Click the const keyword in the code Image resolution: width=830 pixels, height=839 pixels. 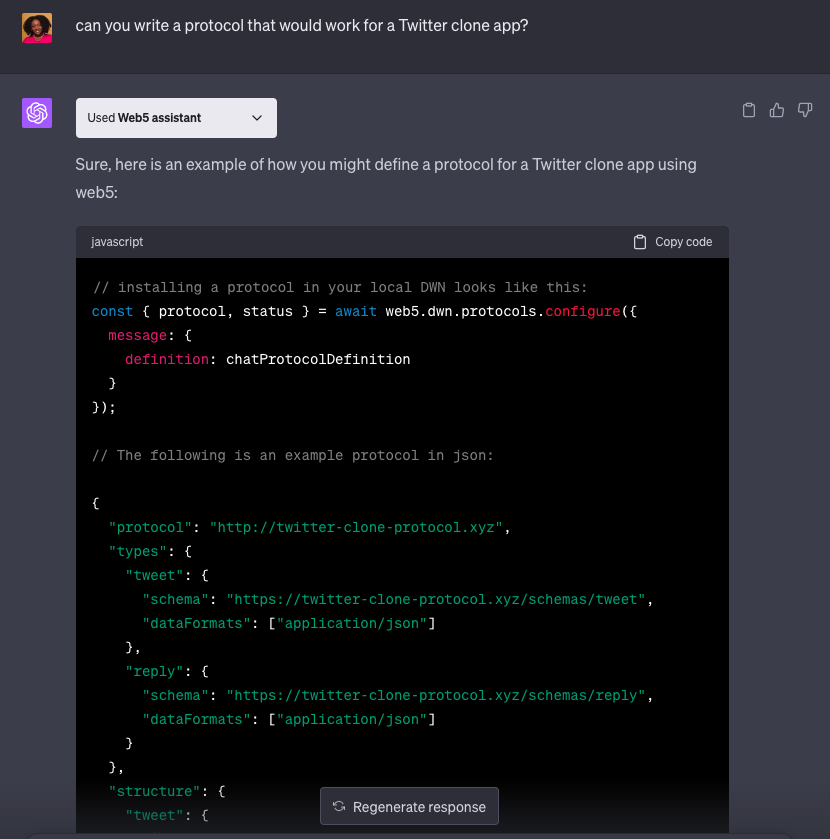112,311
